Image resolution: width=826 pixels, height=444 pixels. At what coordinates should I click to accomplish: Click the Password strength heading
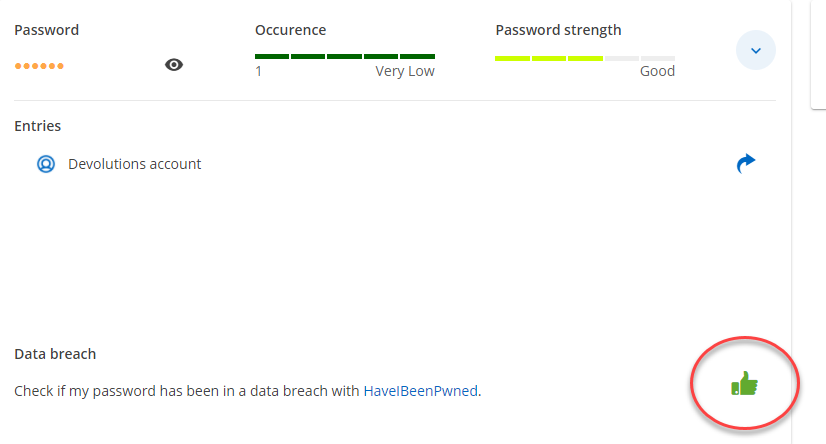tap(558, 30)
